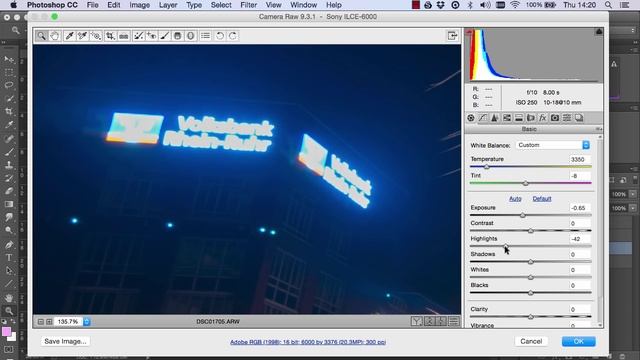Zoom in with the plus button

click(x=49, y=322)
